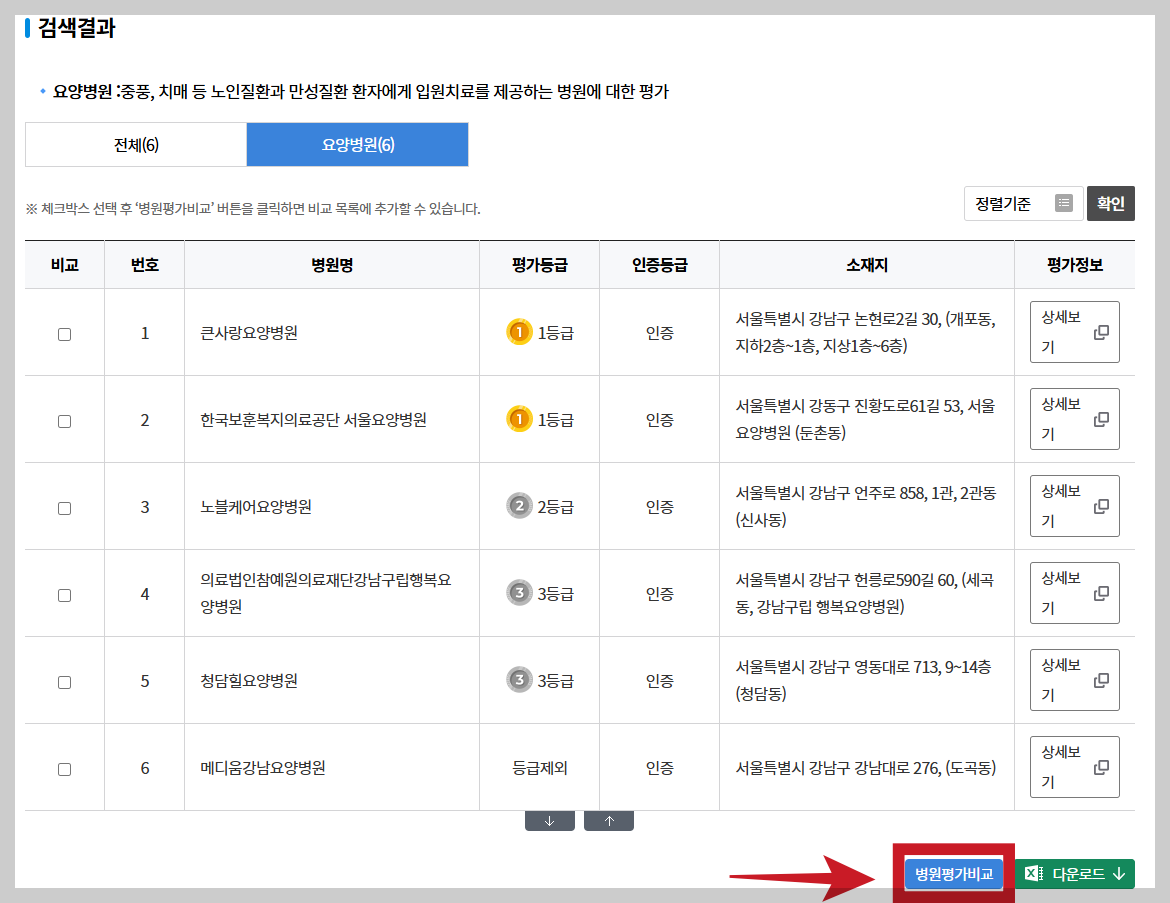Click hospital name 한국보훈복지의료공단 서울요양병원

[x=313, y=420]
